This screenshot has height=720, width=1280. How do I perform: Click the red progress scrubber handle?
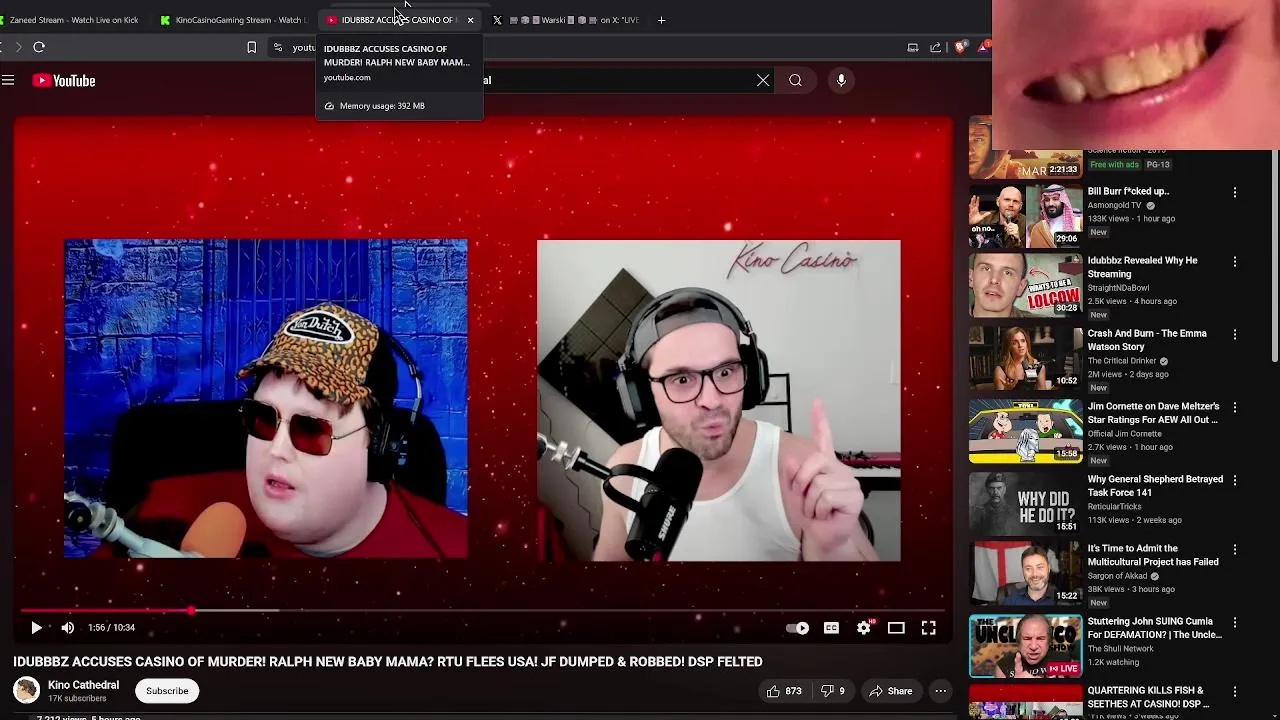point(190,610)
